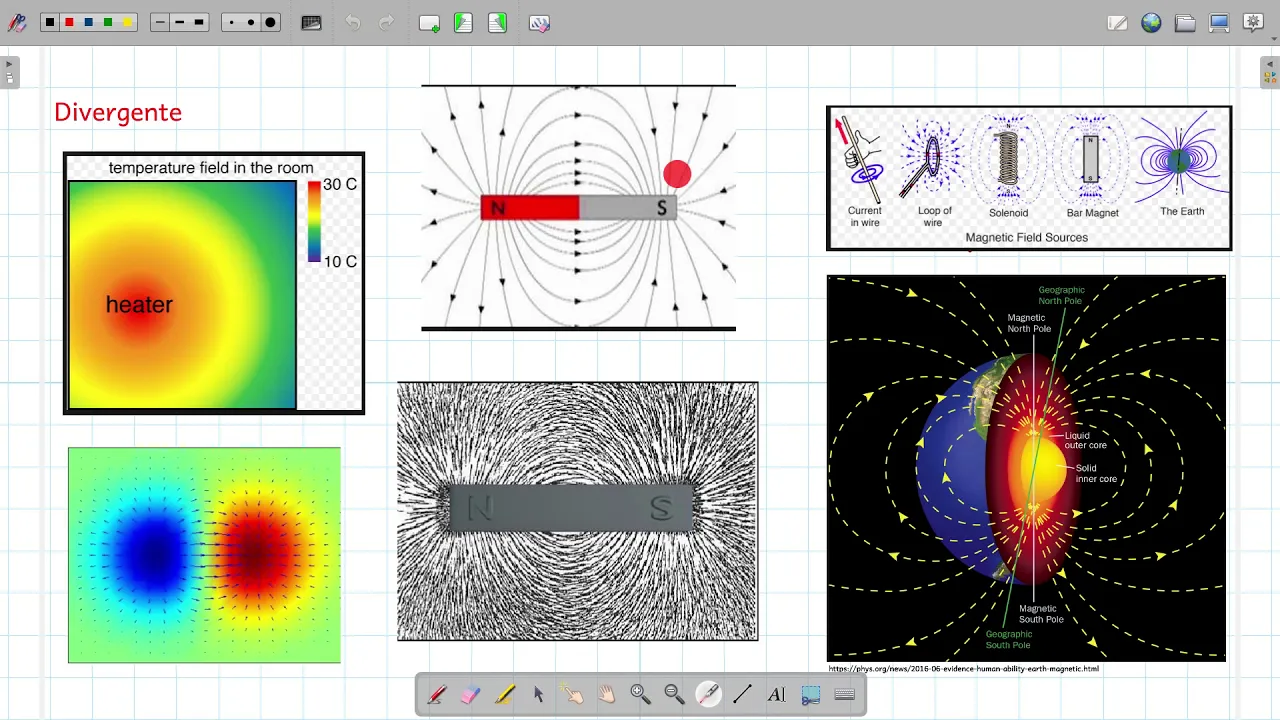Choose the large eraser size

coord(270,22)
